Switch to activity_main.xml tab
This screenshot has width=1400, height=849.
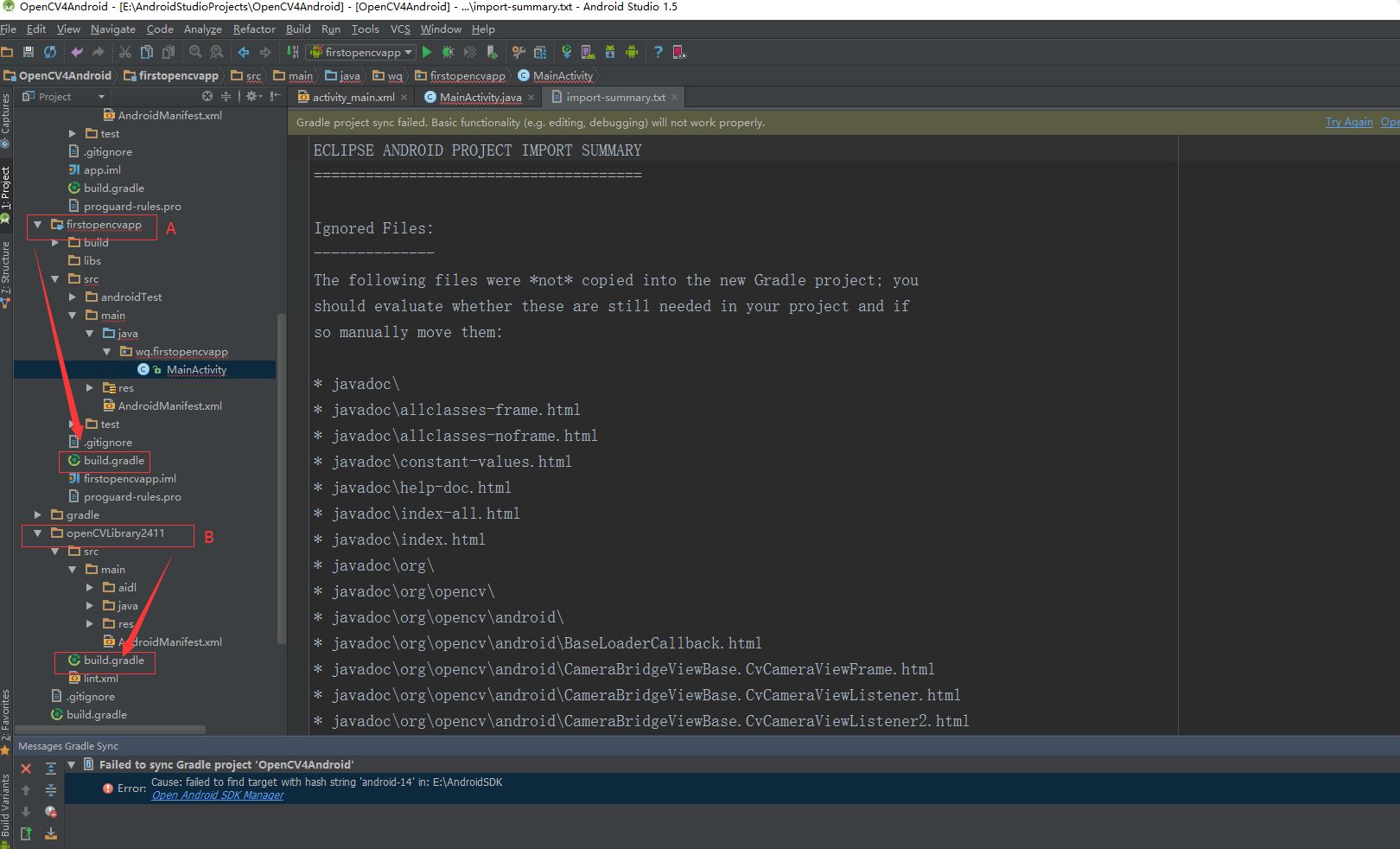coord(353,97)
